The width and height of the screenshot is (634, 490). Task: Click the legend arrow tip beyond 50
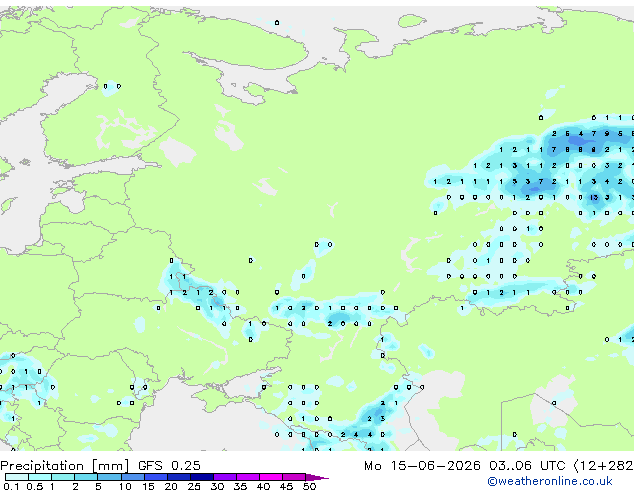[317, 477]
